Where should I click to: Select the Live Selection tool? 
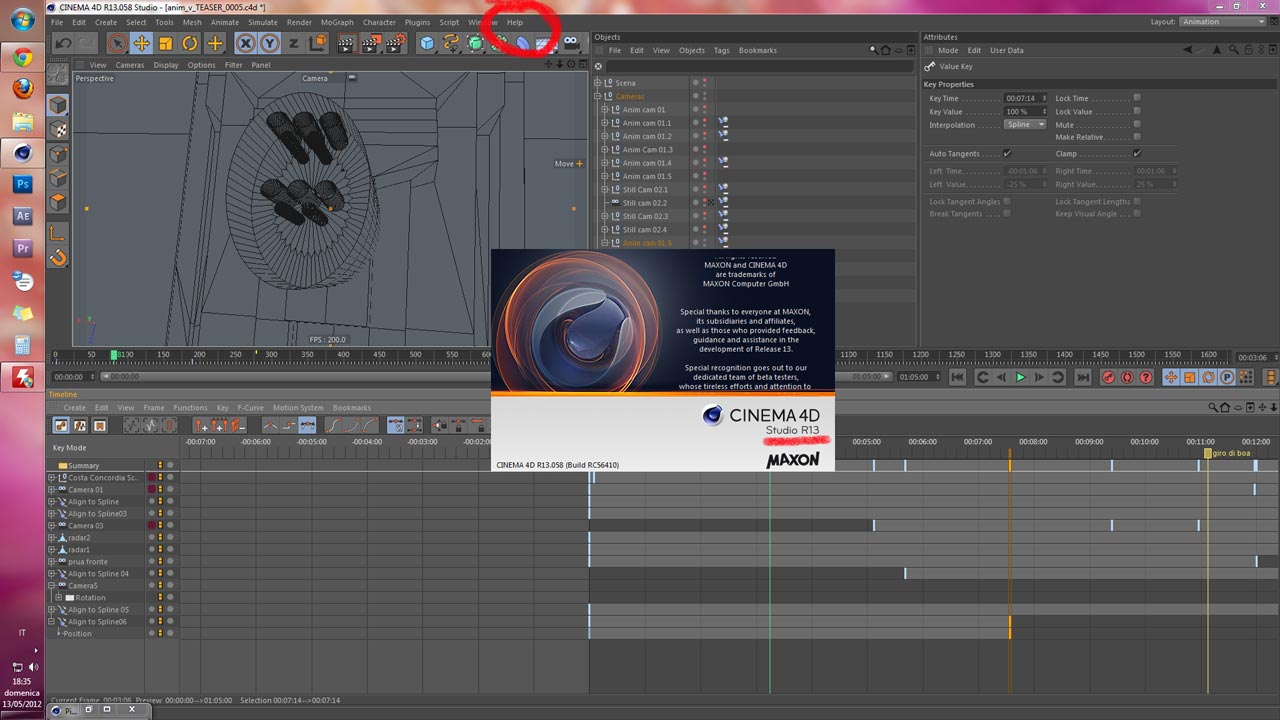(x=117, y=43)
